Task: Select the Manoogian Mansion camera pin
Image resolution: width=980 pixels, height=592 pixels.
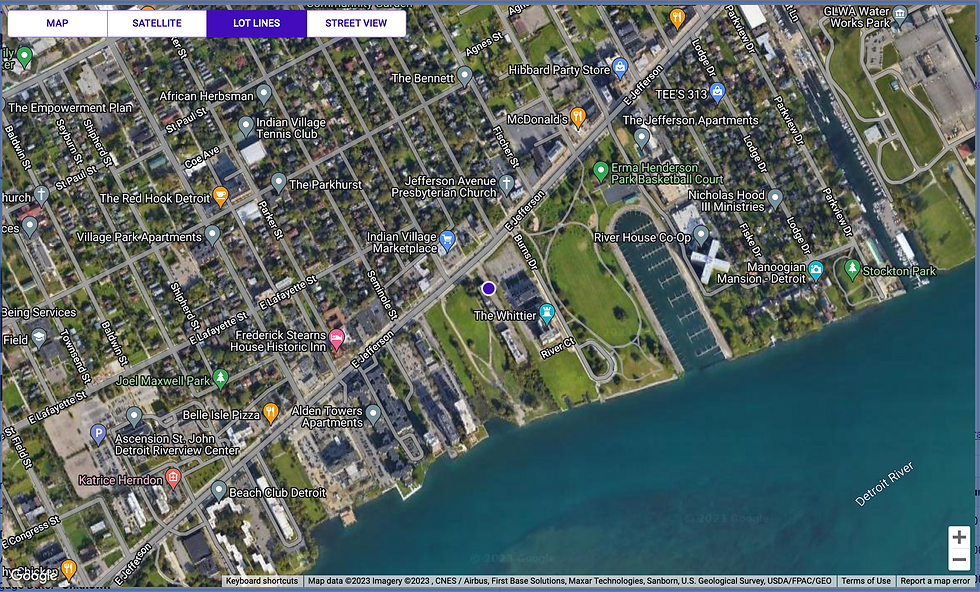Action: 816,270
